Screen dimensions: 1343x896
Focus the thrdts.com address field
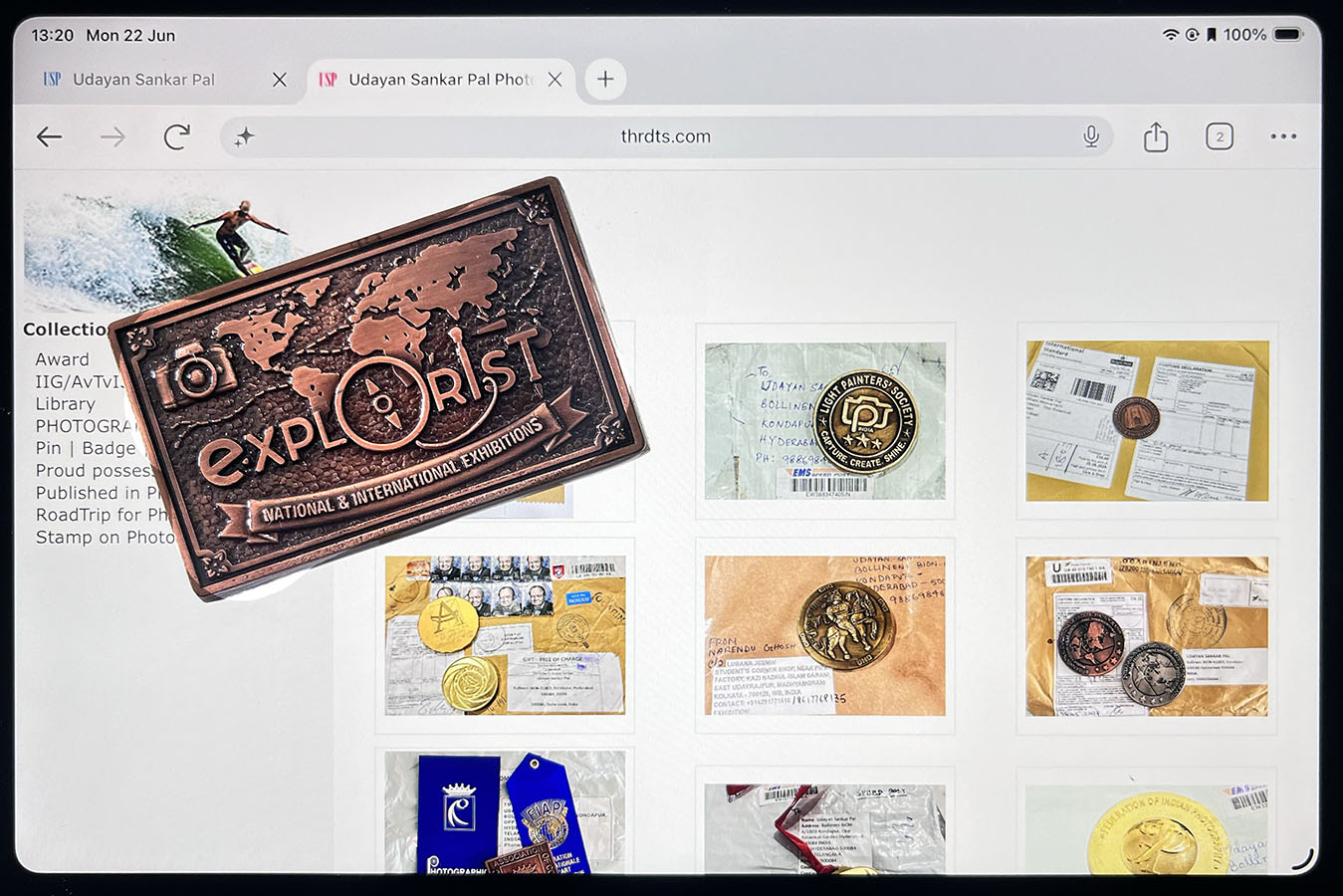(665, 136)
